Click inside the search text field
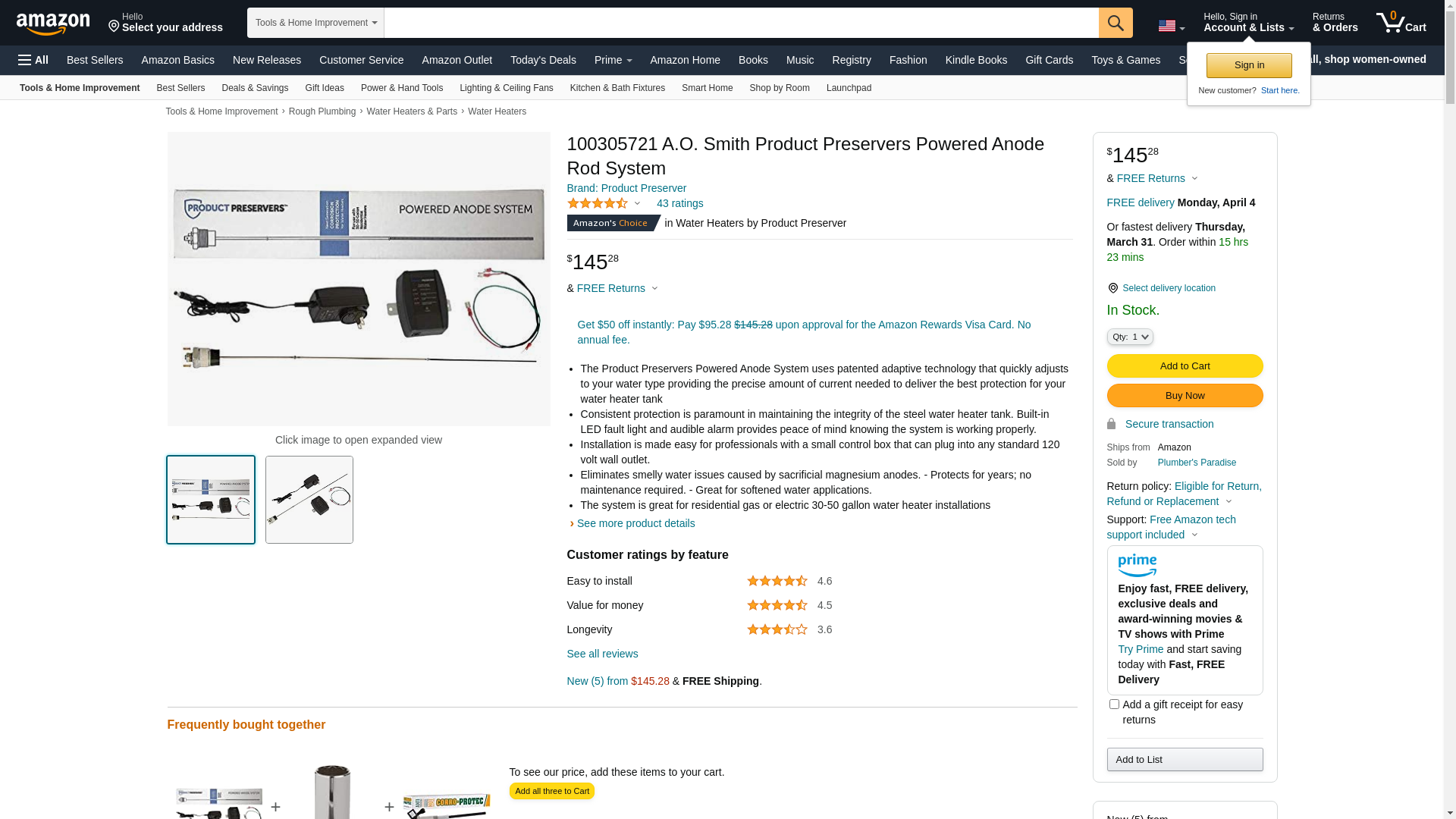Screen dimensions: 1456x819 (x=740, y=23)
